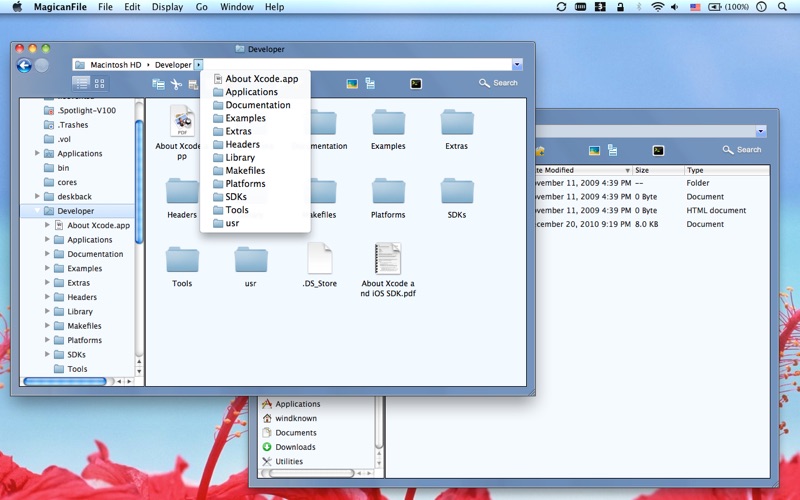This screenshot has width=800, height=500.
Task: Choose Documentation from the path popup menu
Action: pyautogui.click(x=258, y=105)
